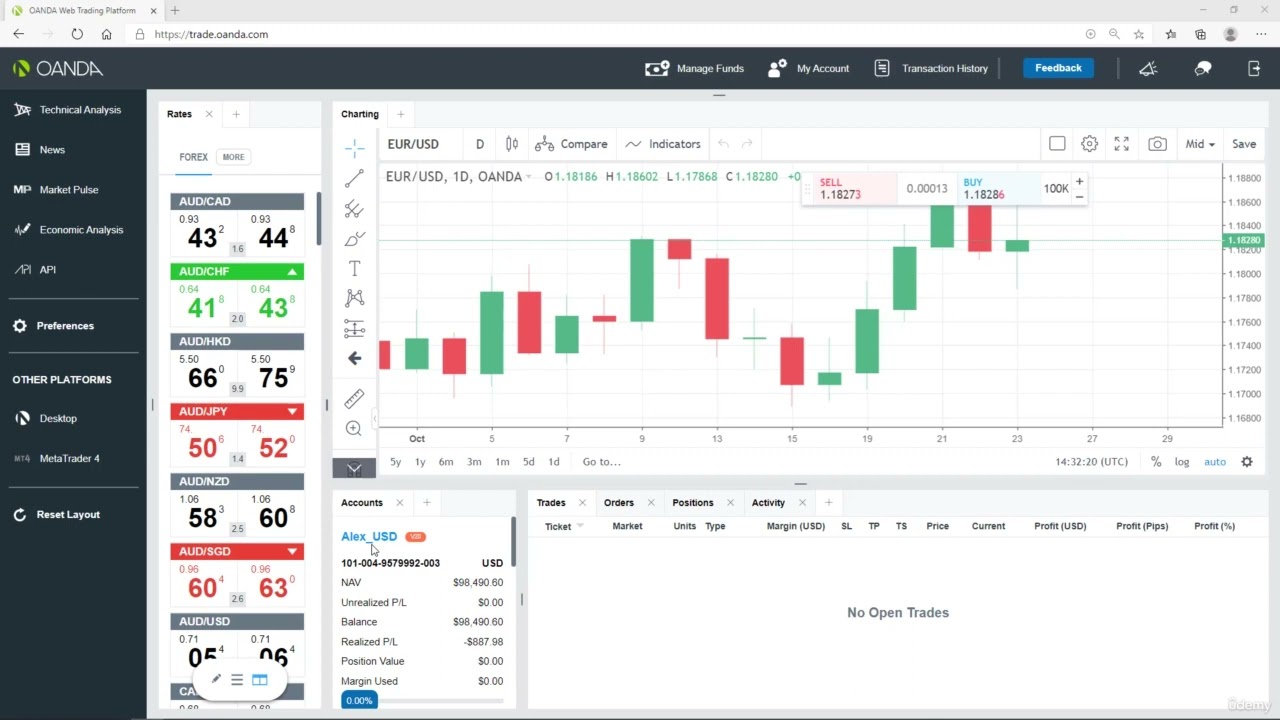Close the Rates panel tab

209,114
